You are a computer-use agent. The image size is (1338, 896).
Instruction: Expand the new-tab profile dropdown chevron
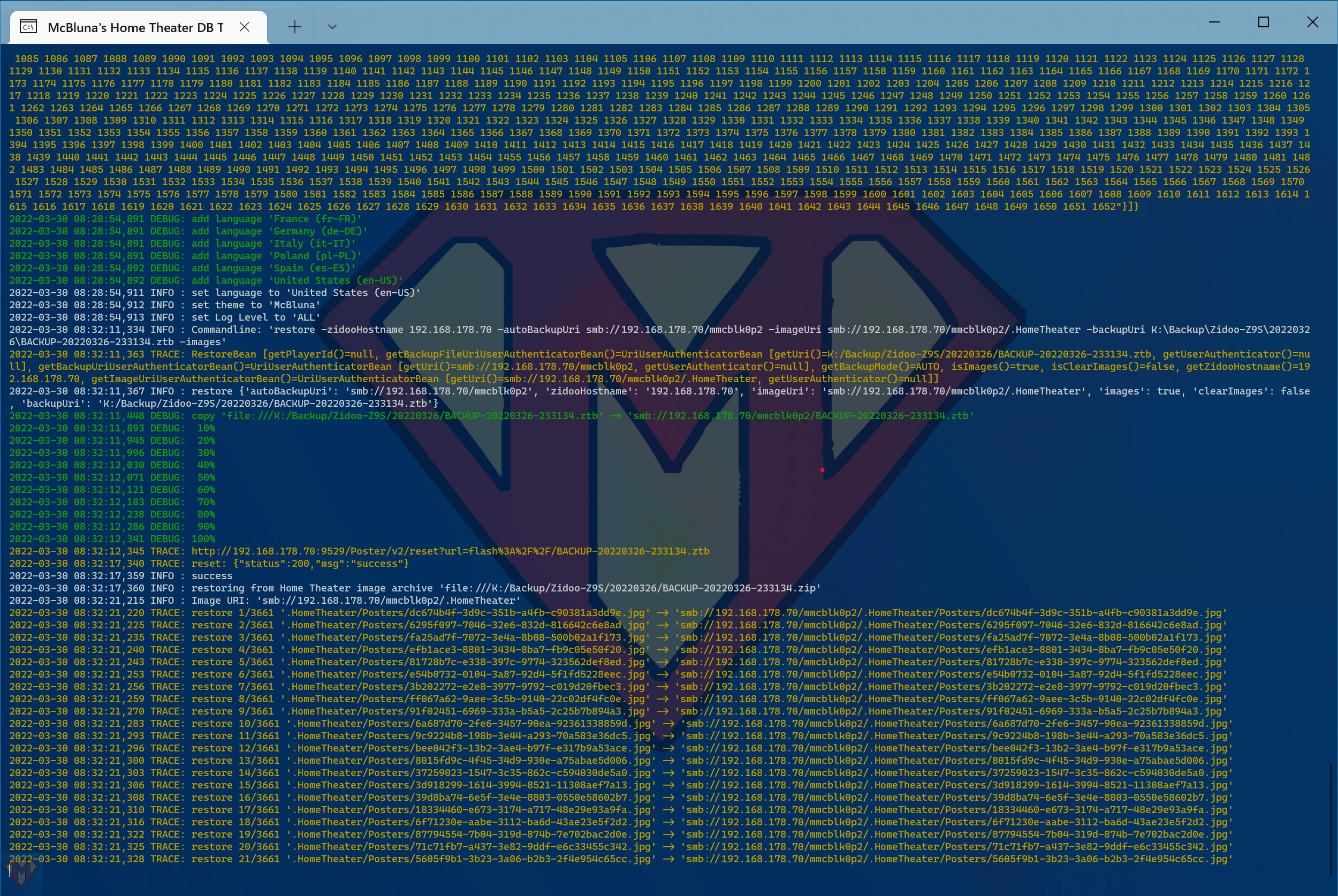(332, 27)
